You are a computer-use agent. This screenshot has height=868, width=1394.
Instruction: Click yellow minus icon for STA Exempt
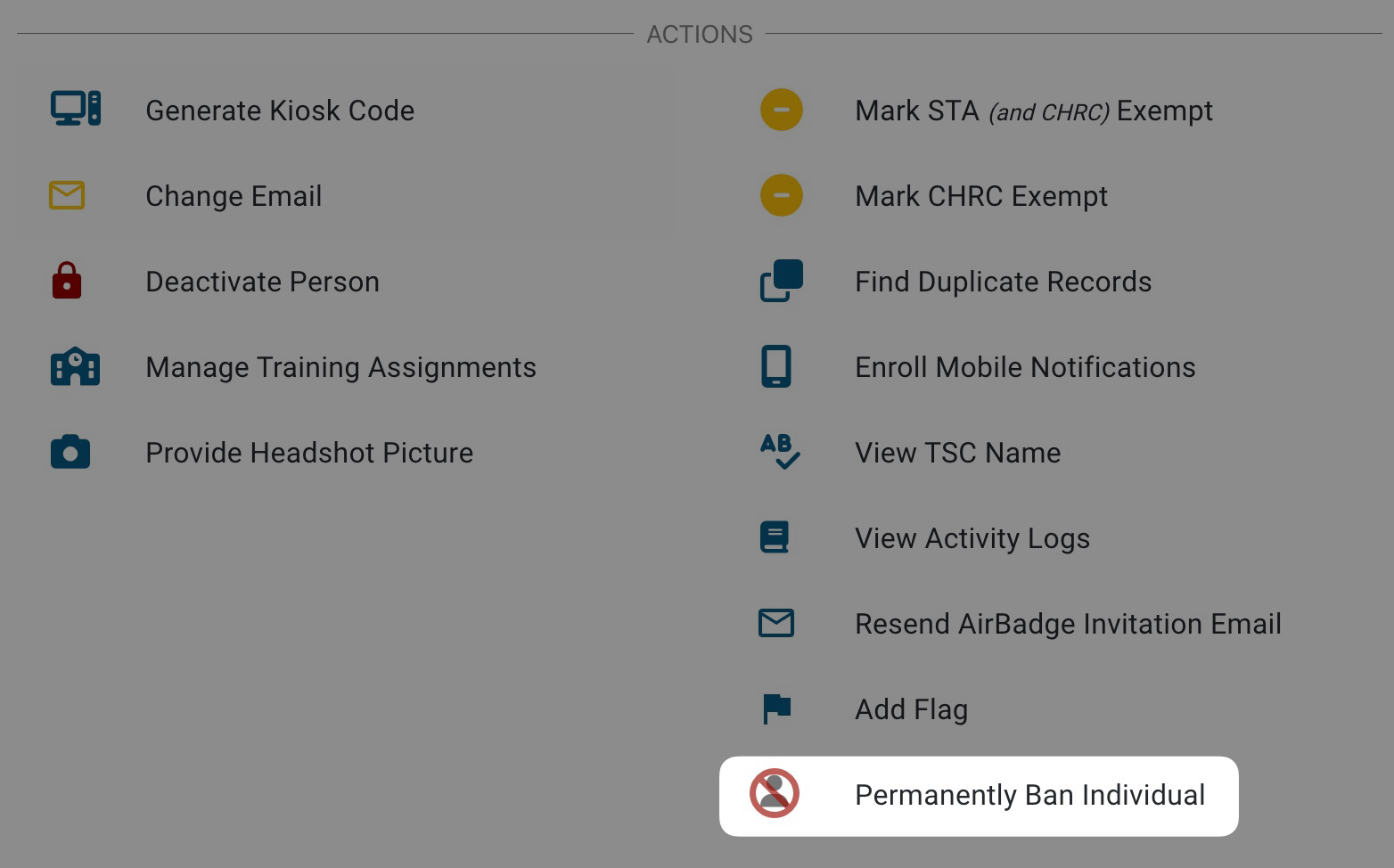[x=781, y=110]
